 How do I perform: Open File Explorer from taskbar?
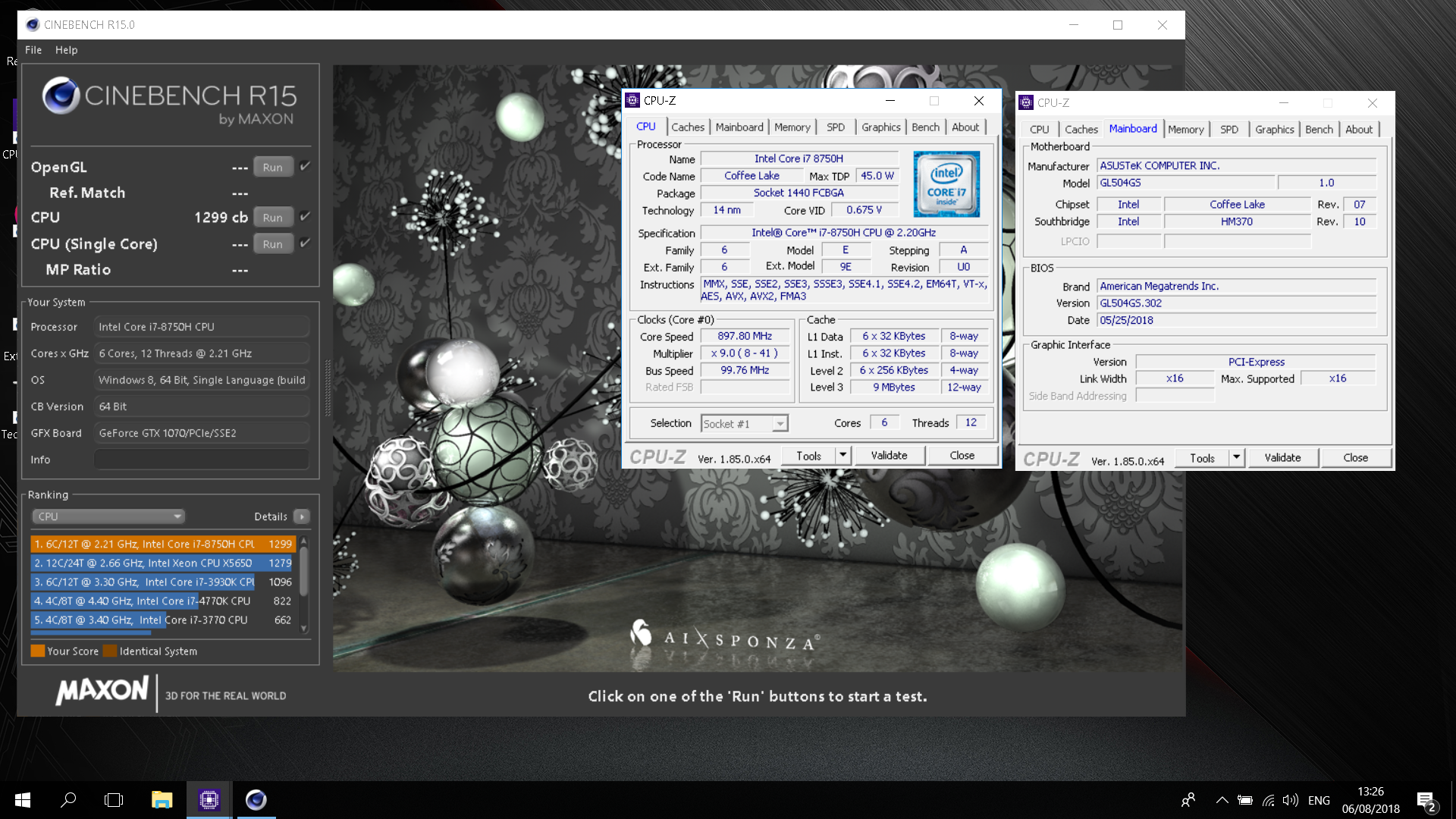162,800
